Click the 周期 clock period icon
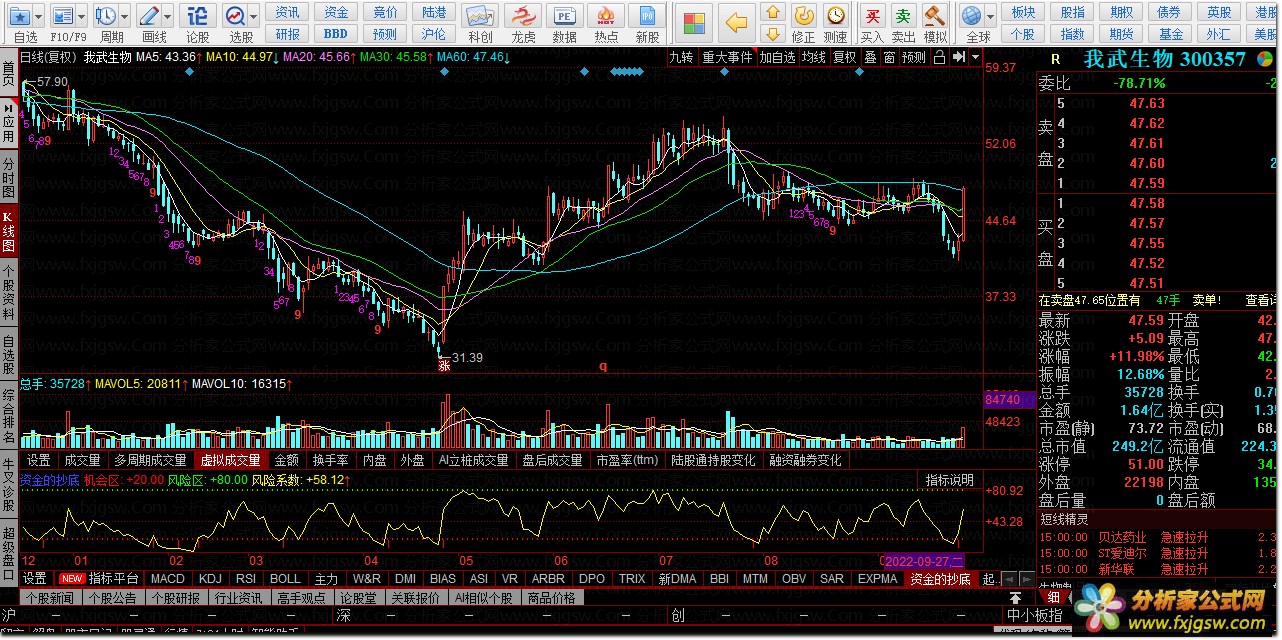Screen dimensions: 1282x640 pyautogui.click(x=106, y=17)
